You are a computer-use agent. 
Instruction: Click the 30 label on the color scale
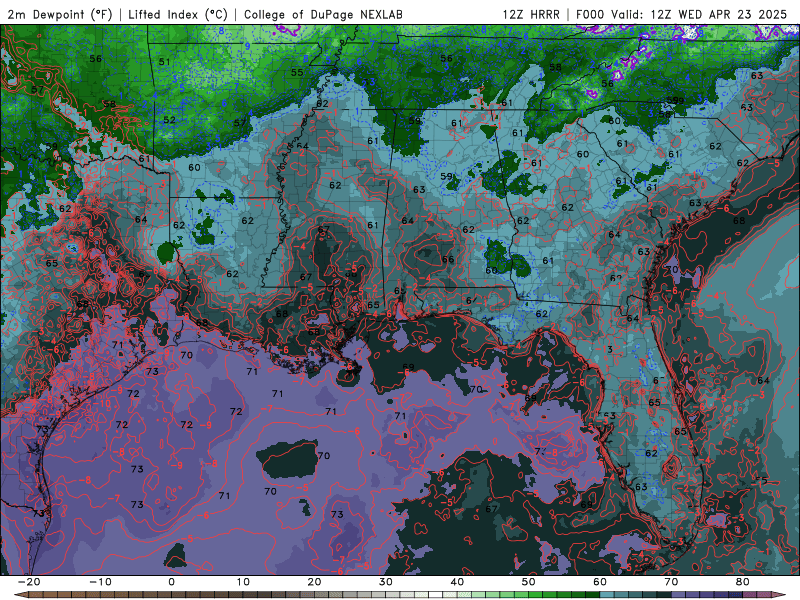click(x=386, y=582)
